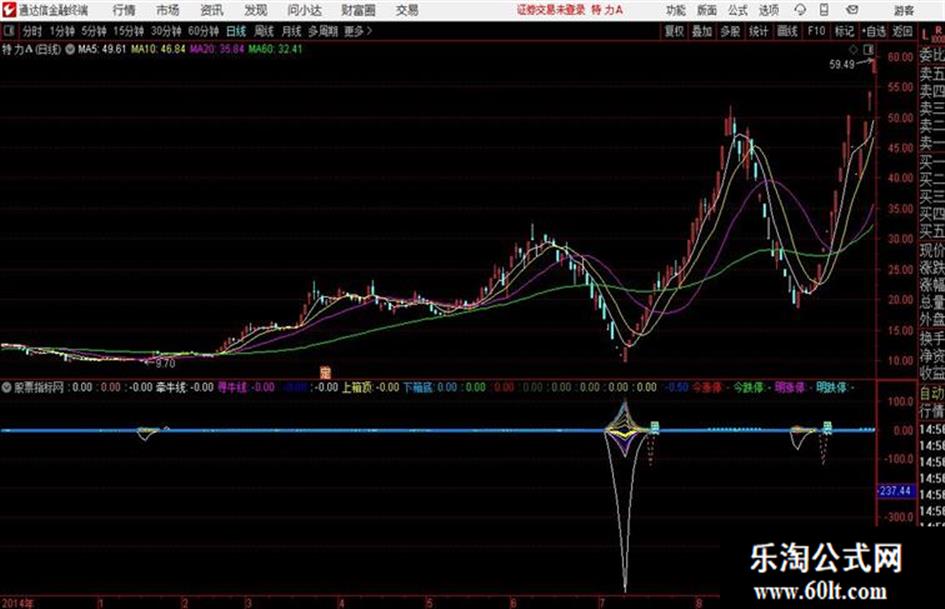Screen dimensions: 945x609
Task: Click the diamond icon at chart top-right
Action: point(853,49)
